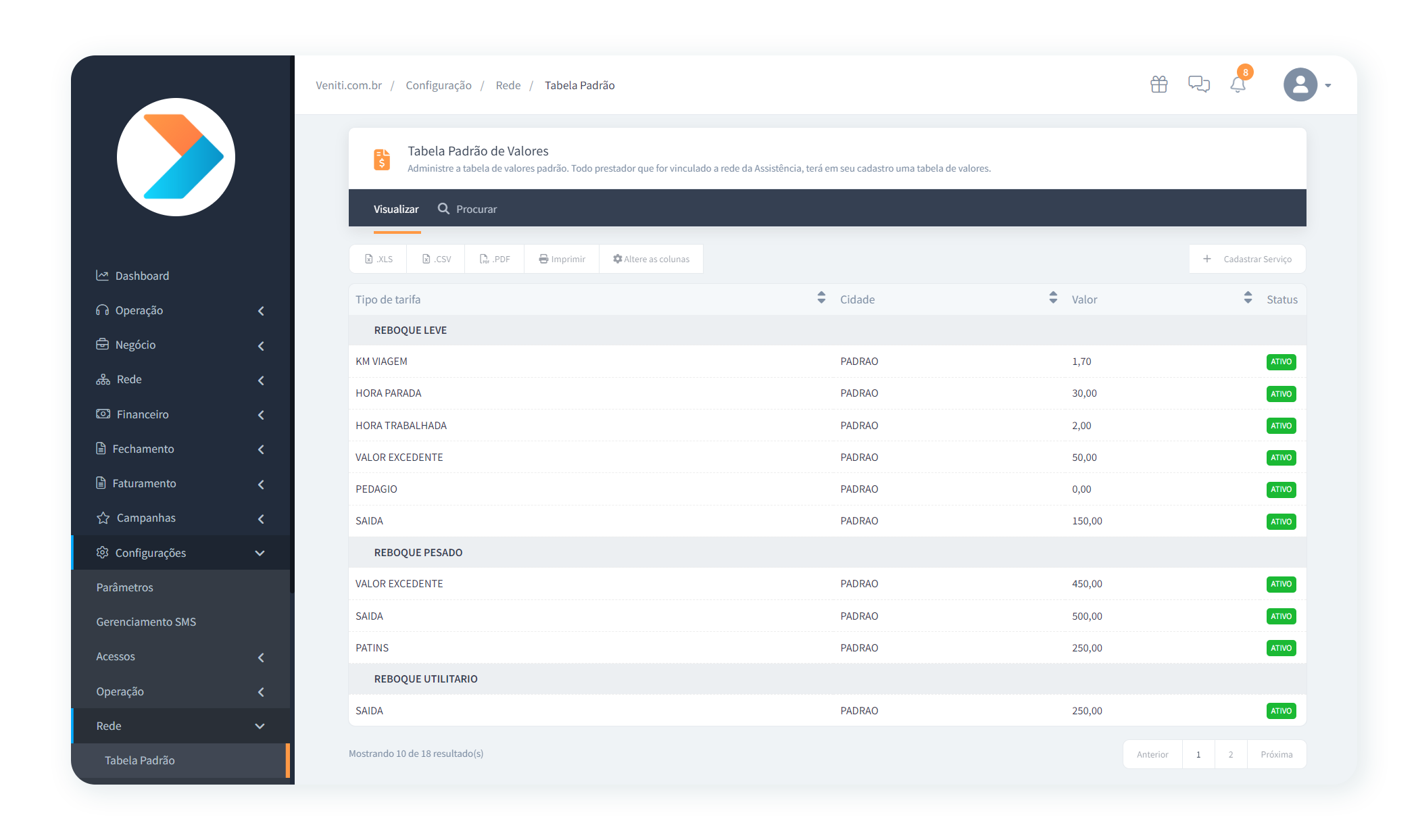Click ATIVO badge for KM VIAGEM
This screenshot has width=1416, height=840.
coord(1281,362)
